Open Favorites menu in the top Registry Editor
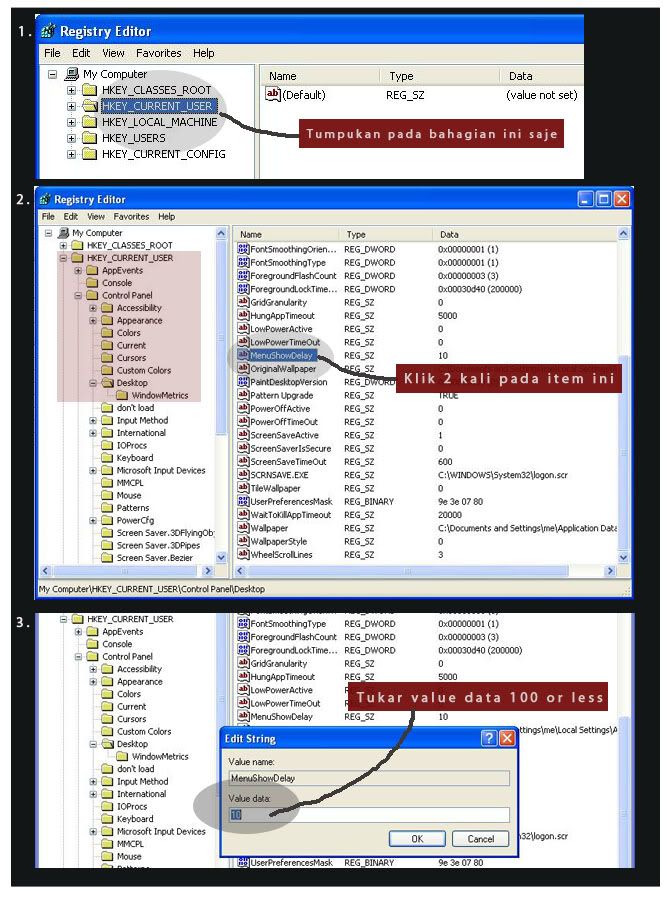Viewport: 670px width, 900px height. pyautogui.click(x=158, y=53)
